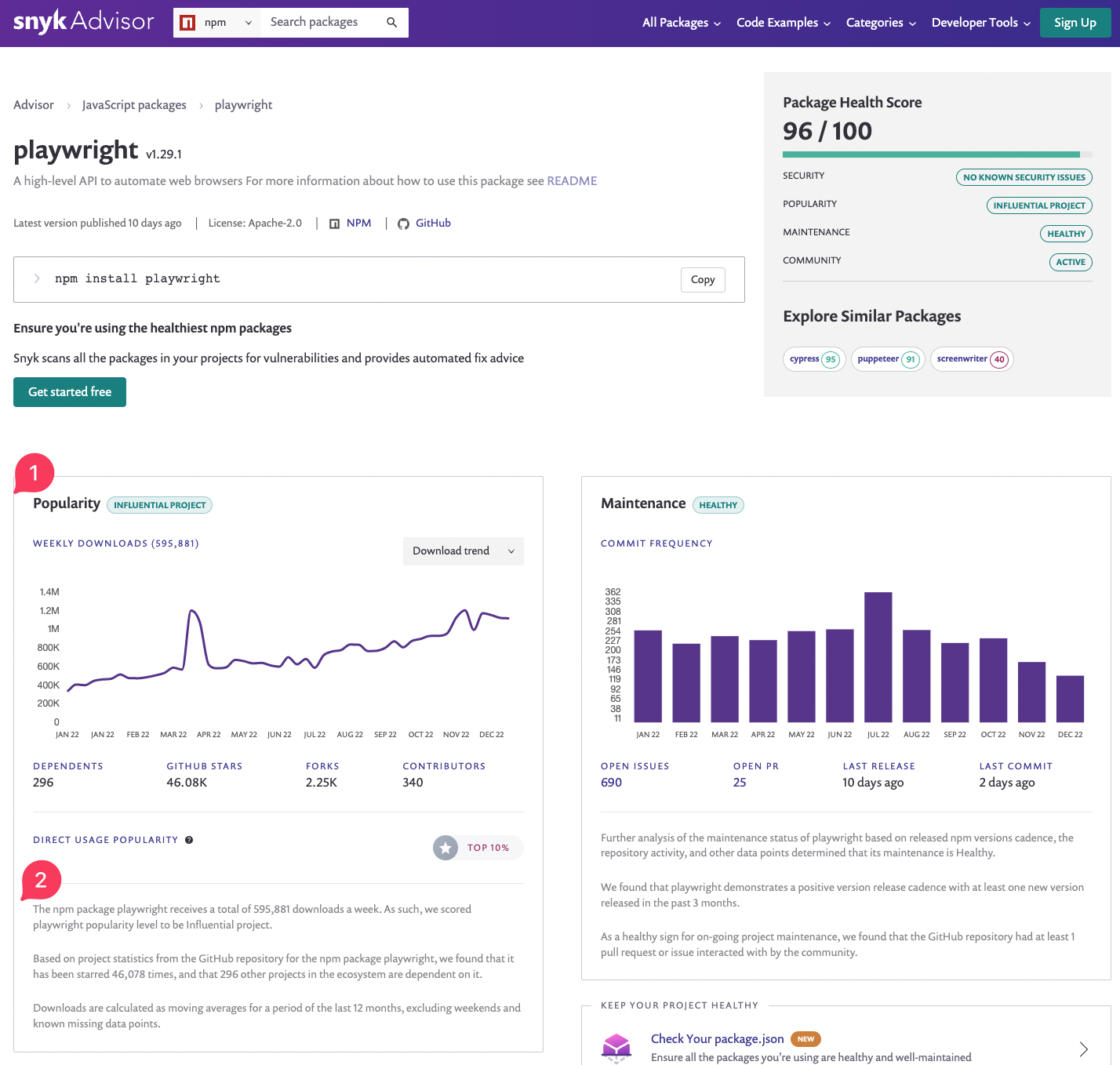
Task: Open the Developer Tools menu
Action: (x=980, y=23)
